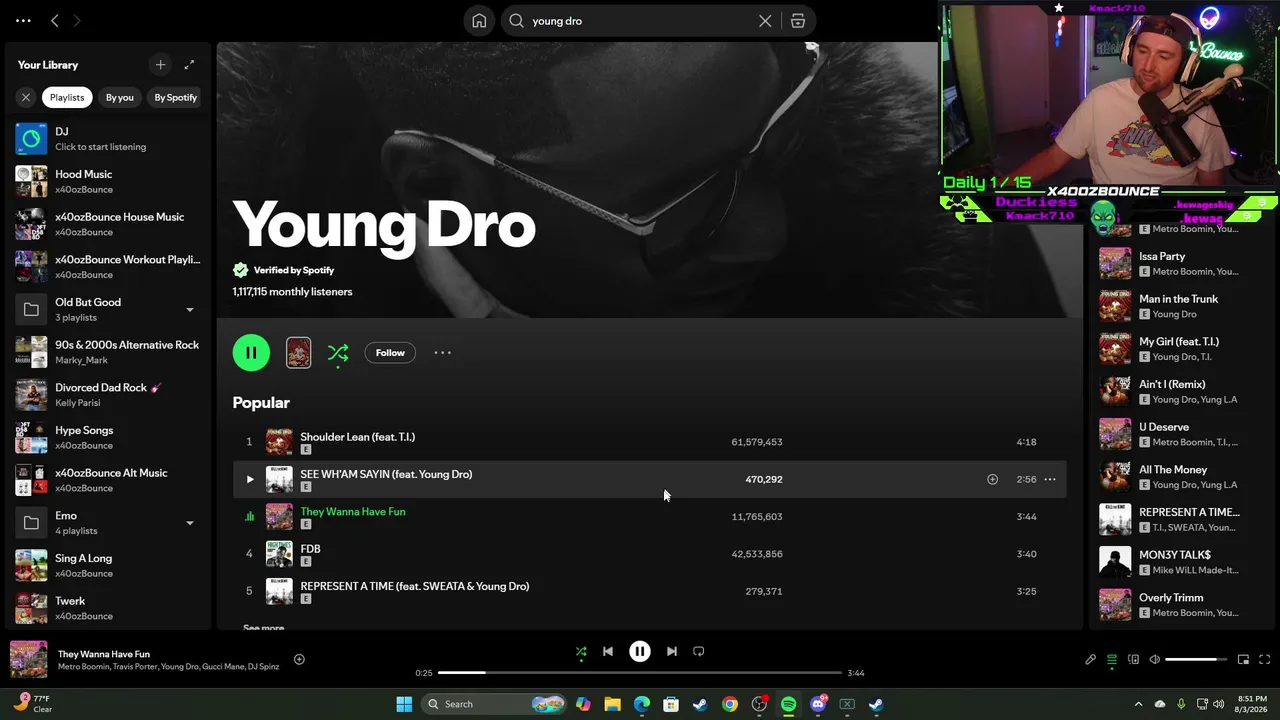This screenshot has width=1280, height=720.
Task: Select They Wanna Have Fun in the Popular list
Action: [650, 517]
